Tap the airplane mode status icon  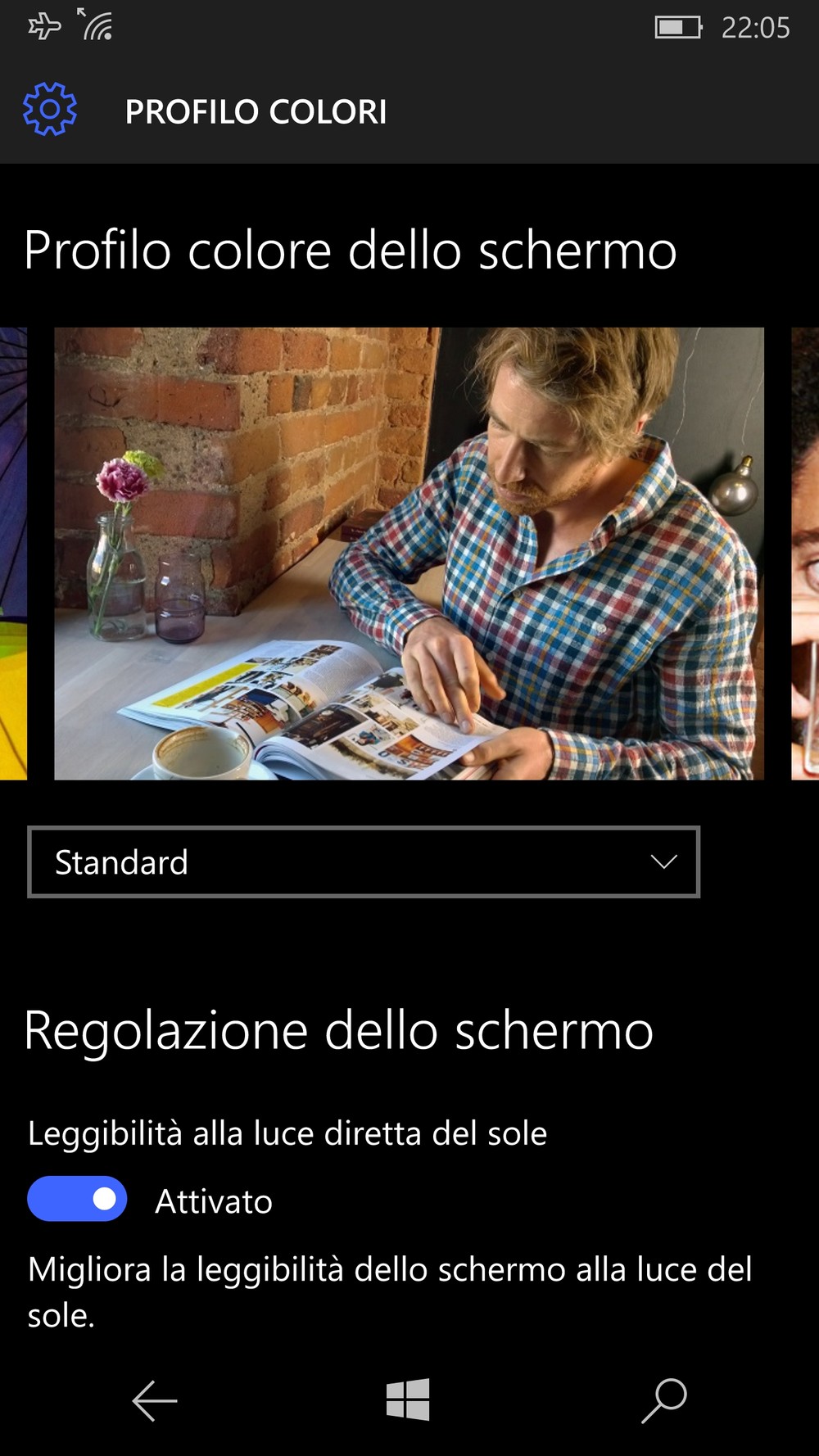(x=44, y=27)
